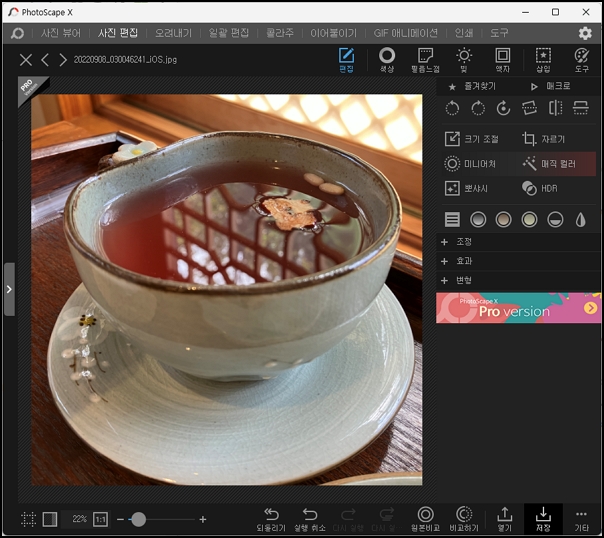Open the 오려내기 tab

tap(173, 33)
